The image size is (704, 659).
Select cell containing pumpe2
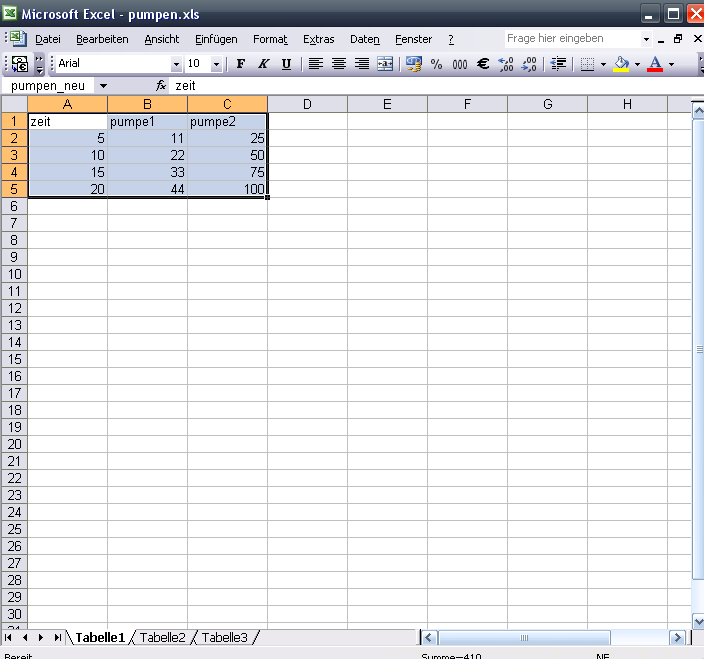click(227, 122)
